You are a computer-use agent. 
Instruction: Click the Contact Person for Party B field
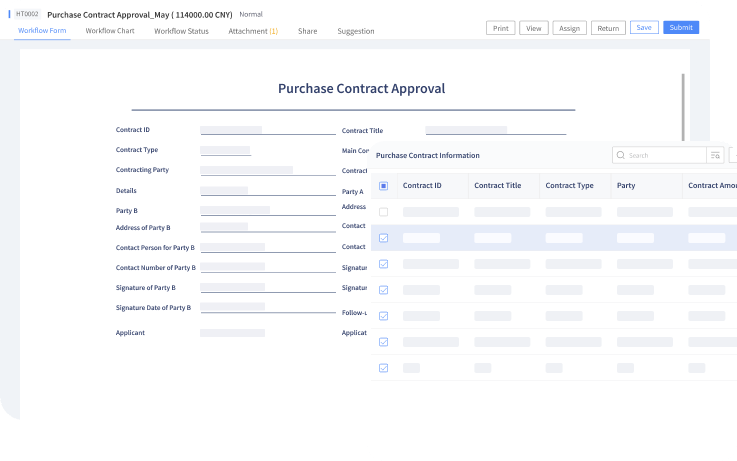(268, 247)
